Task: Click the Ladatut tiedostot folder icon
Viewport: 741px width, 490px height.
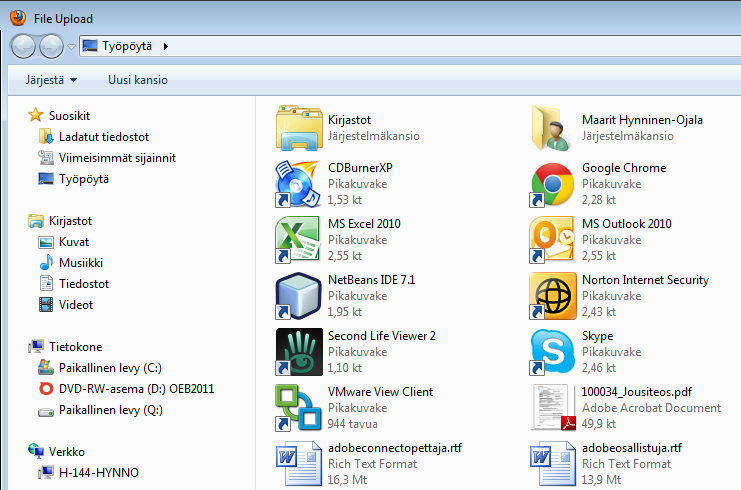Action: [46, 136]
